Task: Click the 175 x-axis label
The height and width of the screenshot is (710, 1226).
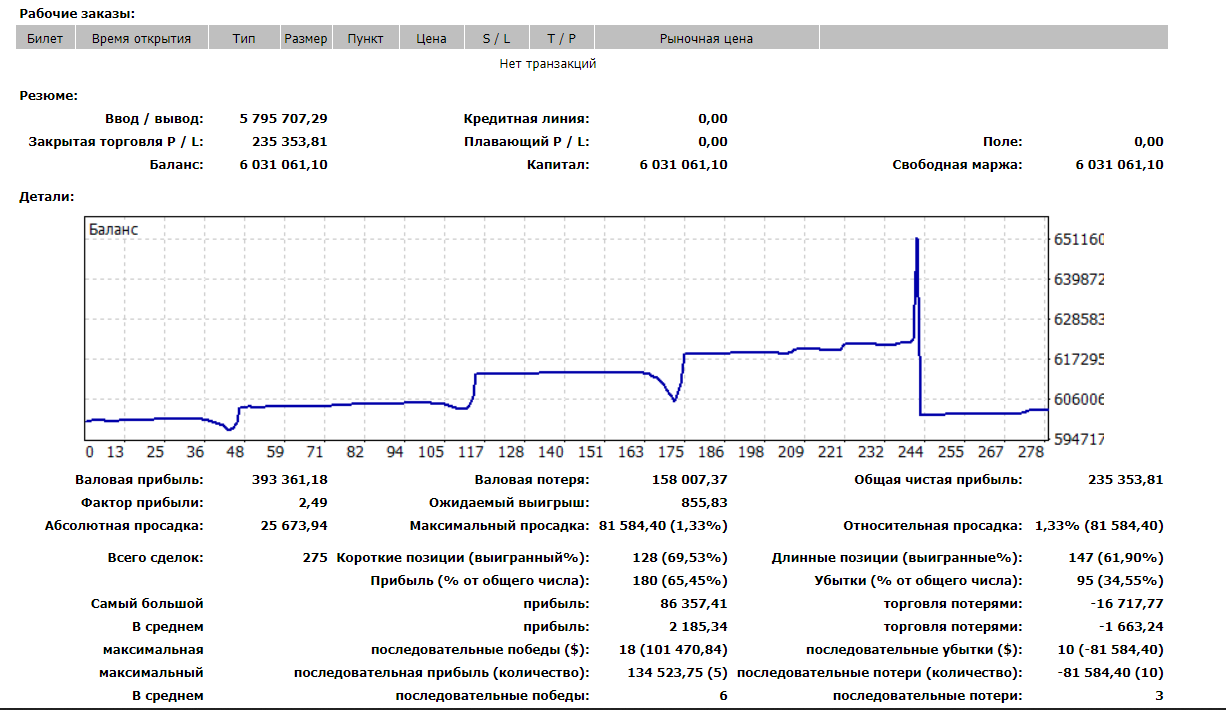Action: click(671, 452)
